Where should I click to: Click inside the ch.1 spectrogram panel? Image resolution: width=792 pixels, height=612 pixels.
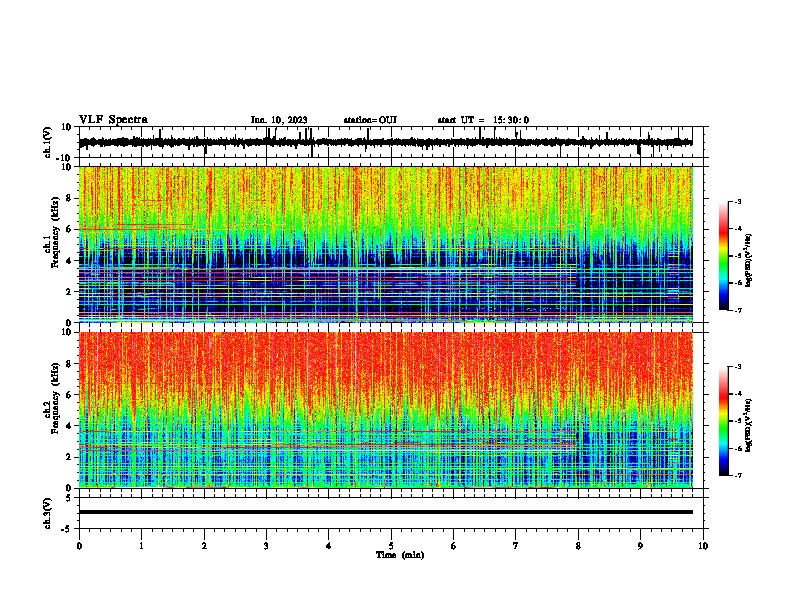pyautogui.click(x=385, y=244)
